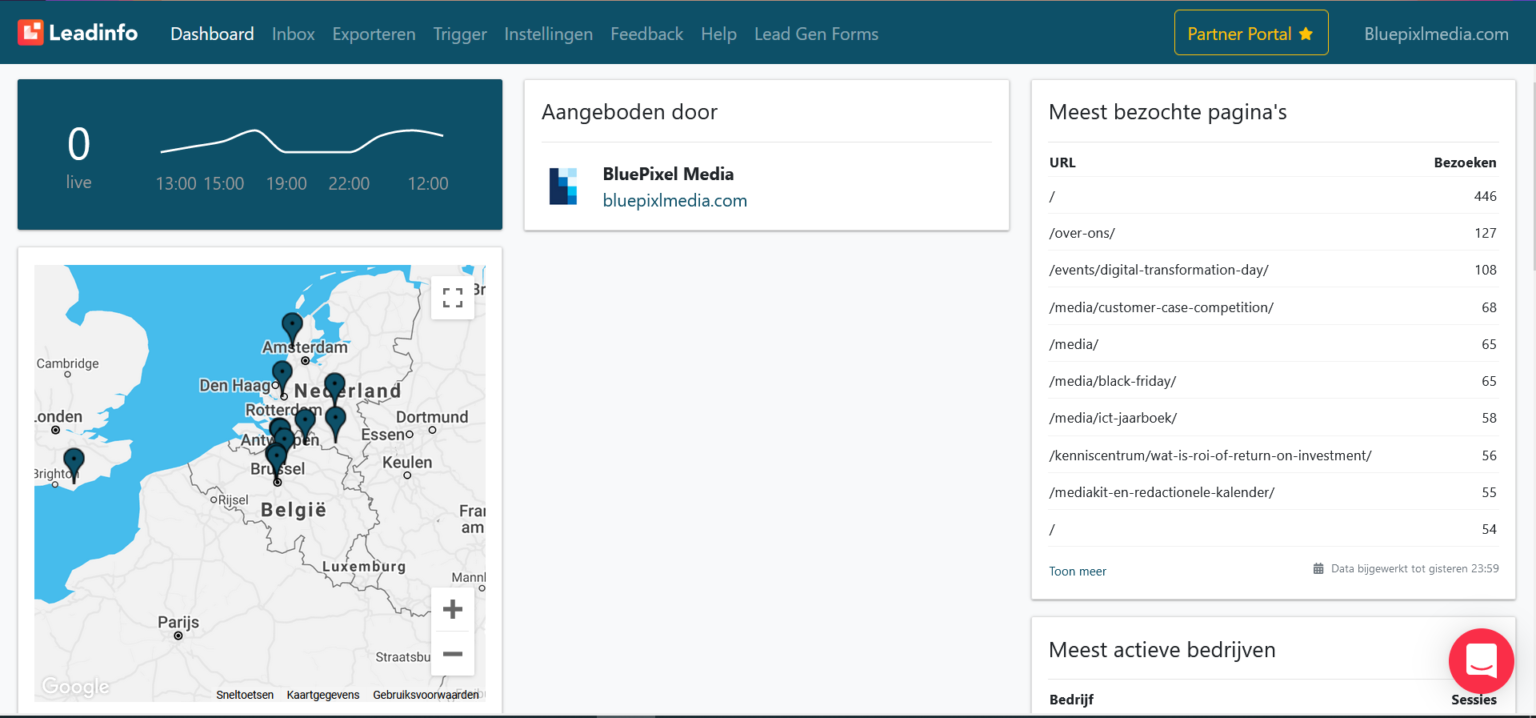
Task: Open Gebruiksvoorwaarden map link
Action: [426, 695]
